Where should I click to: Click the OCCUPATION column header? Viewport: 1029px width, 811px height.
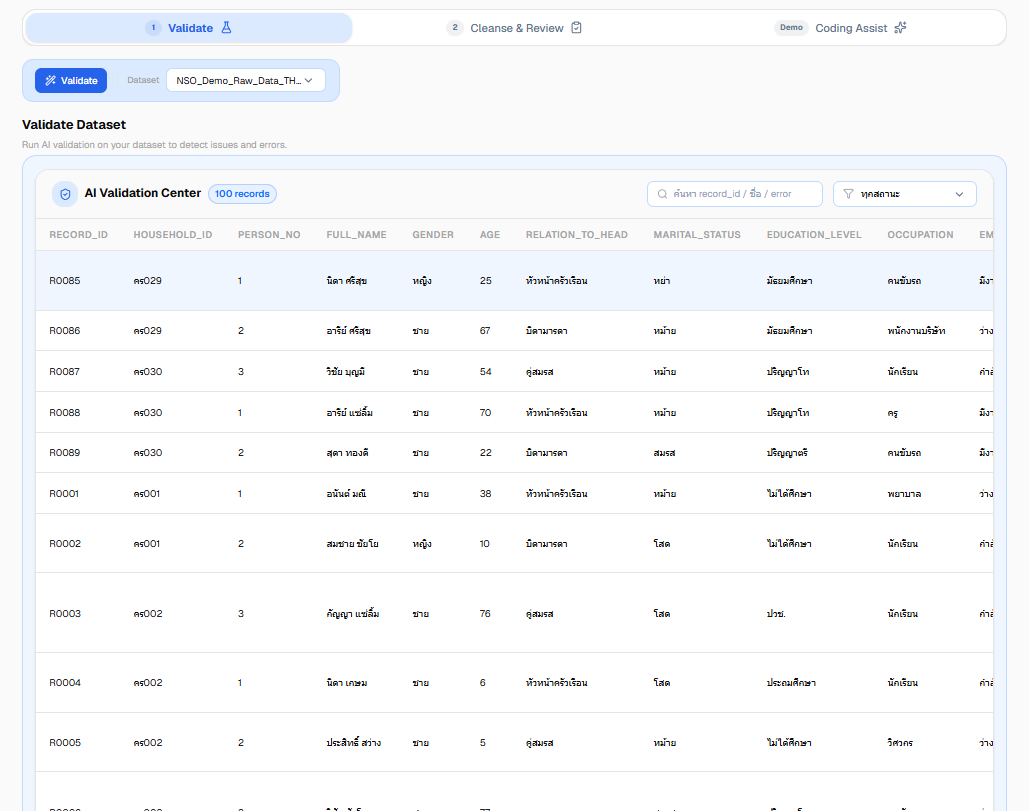click(x=920, y=235)
